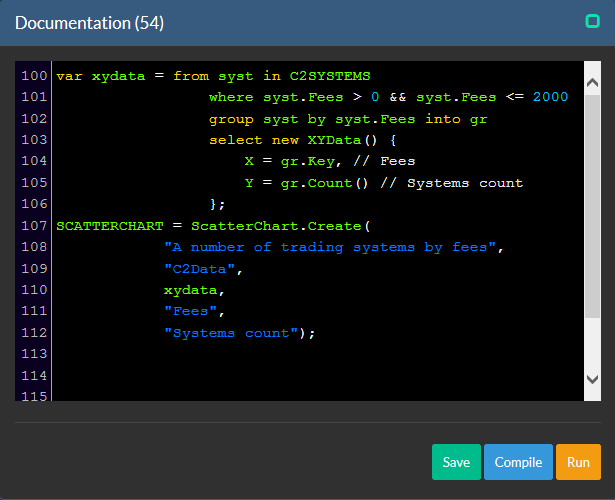Image resolution: width=615 pixels, height=500 pixels.
Task: Click the scrollbar up arrow
Action: tap(592, 82)
